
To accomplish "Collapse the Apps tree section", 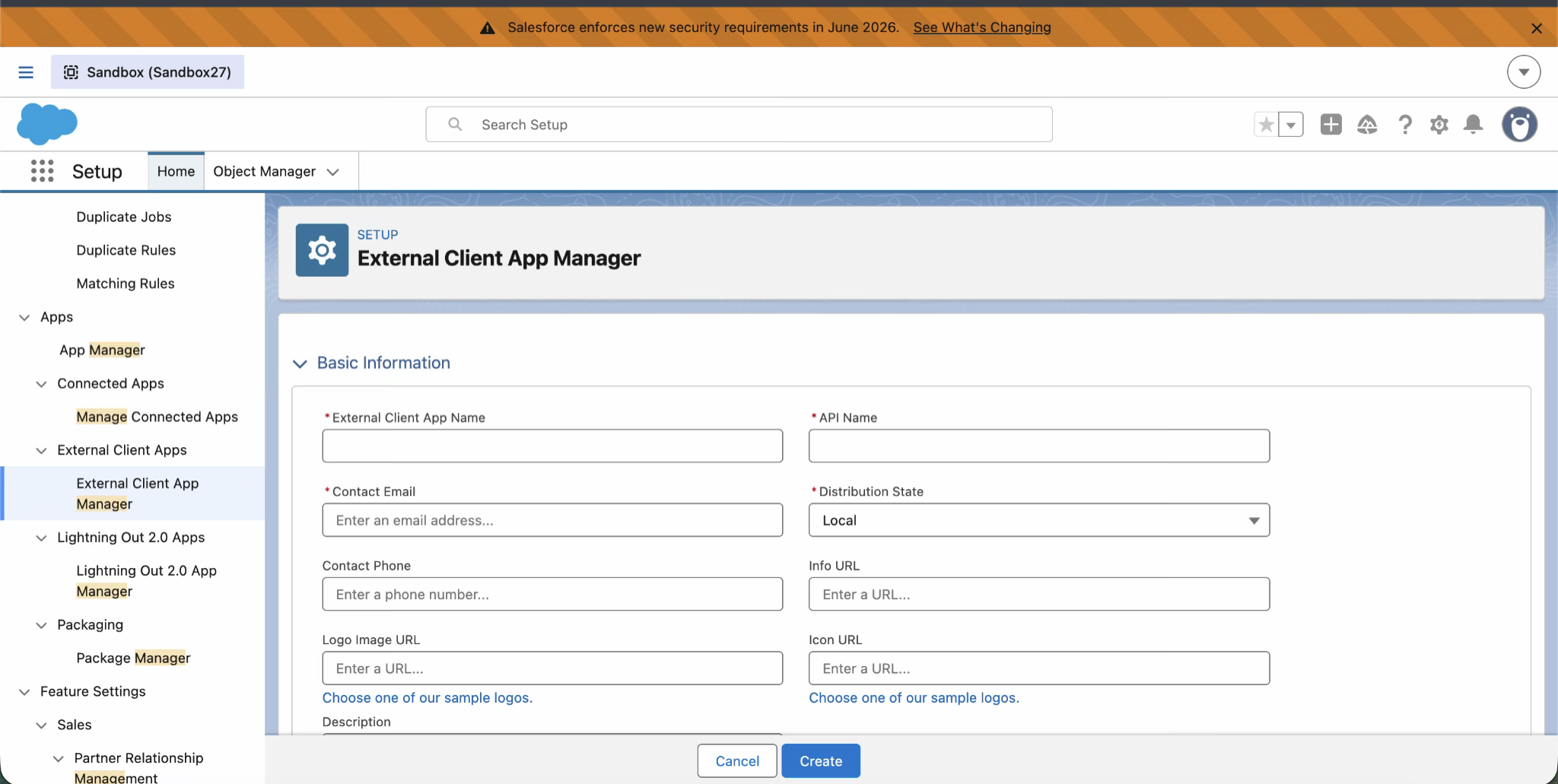I will [x=24, y=317].
